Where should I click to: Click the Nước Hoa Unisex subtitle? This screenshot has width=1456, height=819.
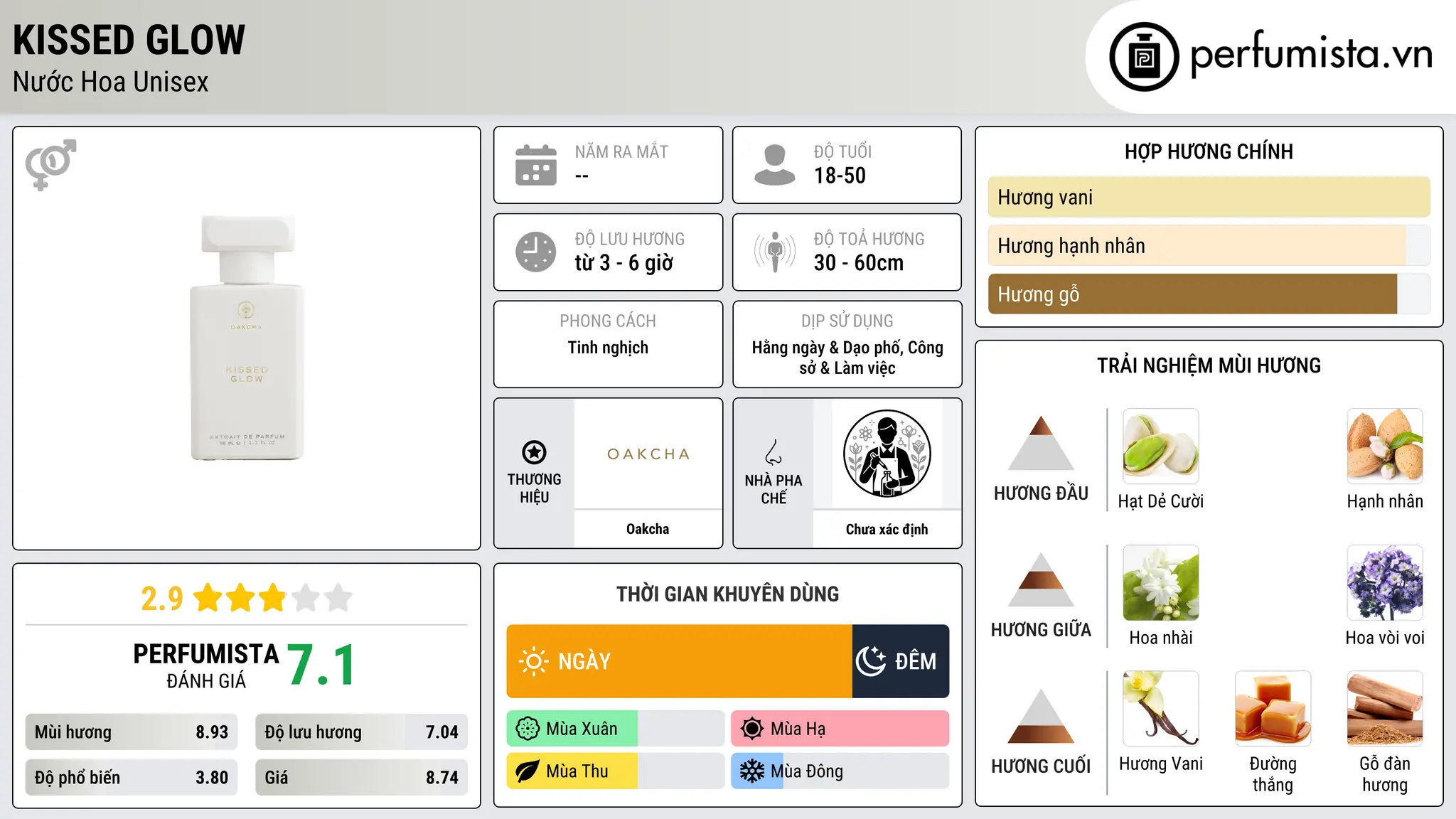(x=110, y=82)
